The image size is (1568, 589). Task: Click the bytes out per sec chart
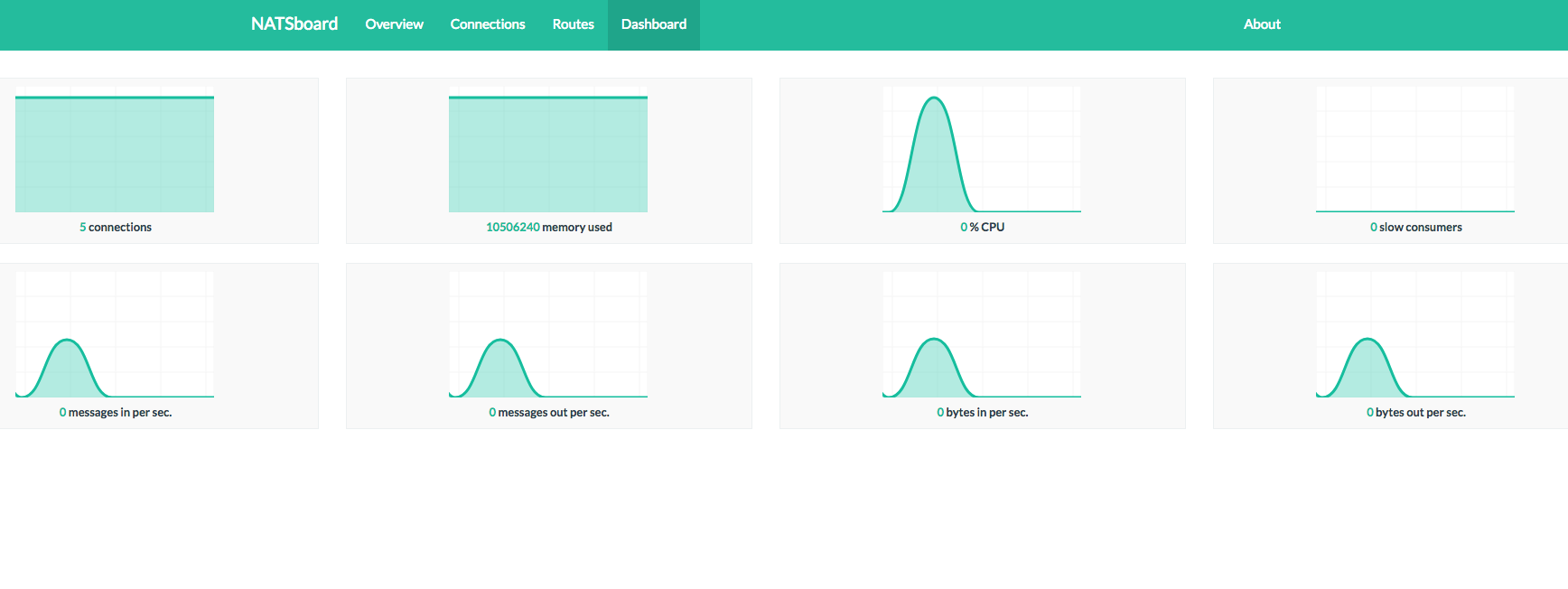(1415, 335)
